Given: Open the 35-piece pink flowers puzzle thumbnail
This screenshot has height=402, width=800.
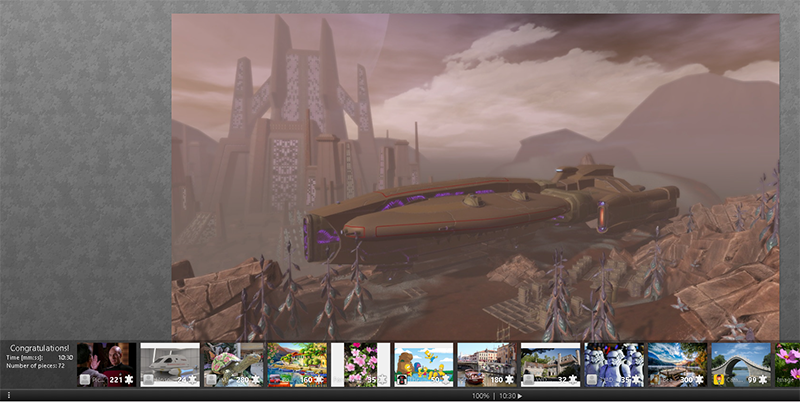Looking at the screenshot, I should 360,364.
